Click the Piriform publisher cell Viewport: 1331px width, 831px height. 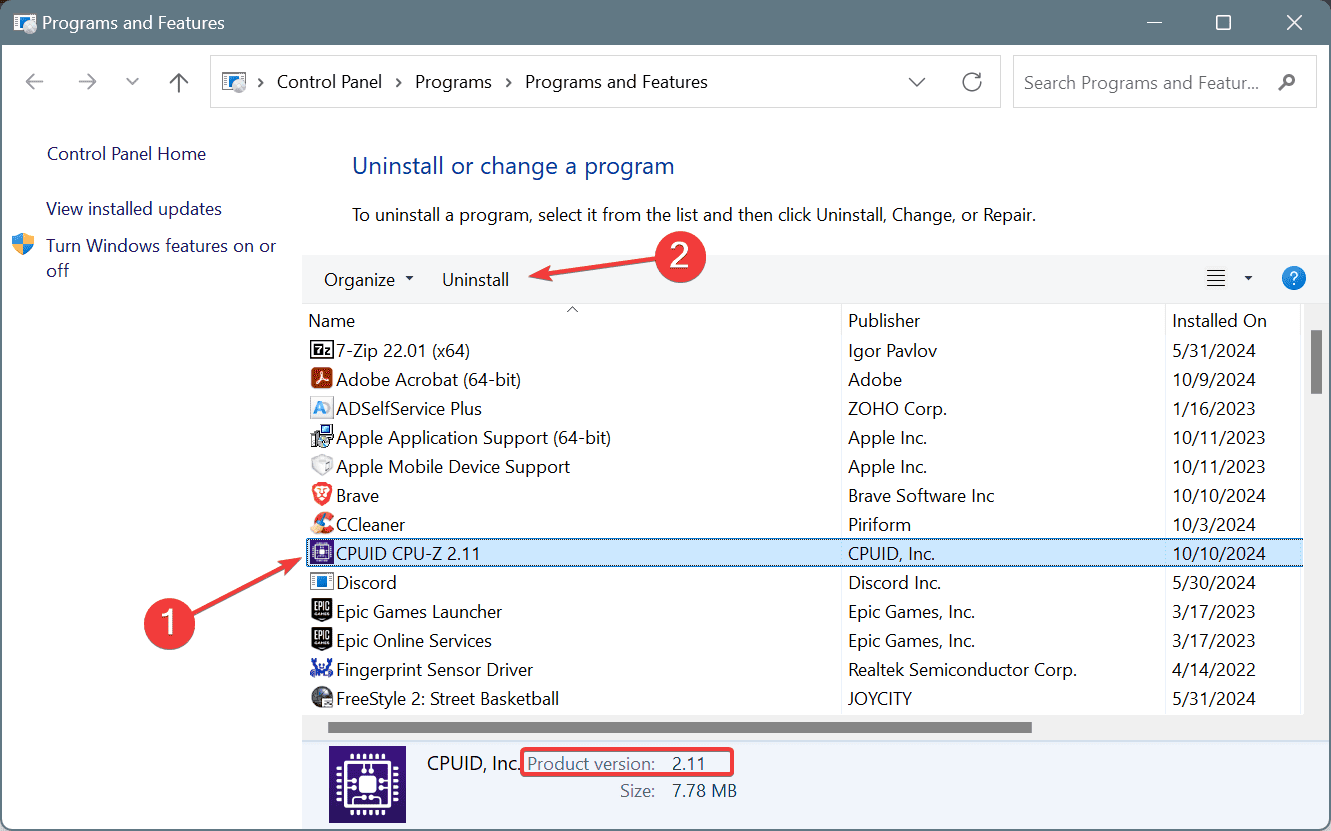(879, 525)
